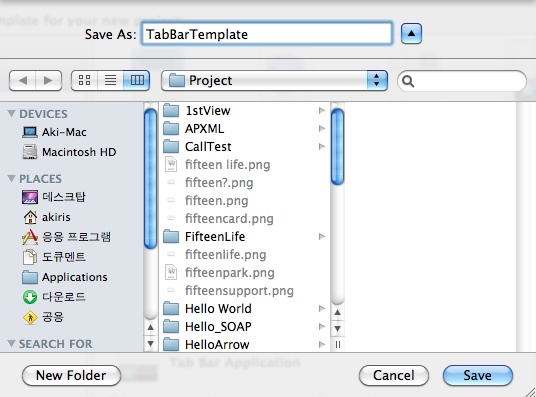This screenshot has width=536, height=397.
Task: Select the FifteenLife folder
Action: 244,237
